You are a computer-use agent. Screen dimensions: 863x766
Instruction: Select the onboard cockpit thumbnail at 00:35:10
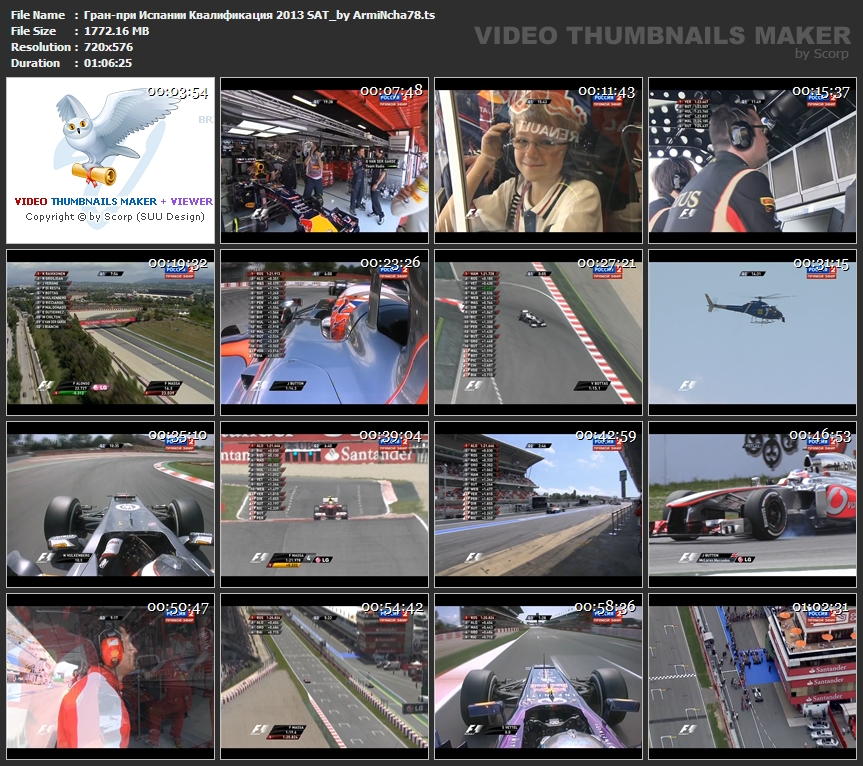point(110,504)
